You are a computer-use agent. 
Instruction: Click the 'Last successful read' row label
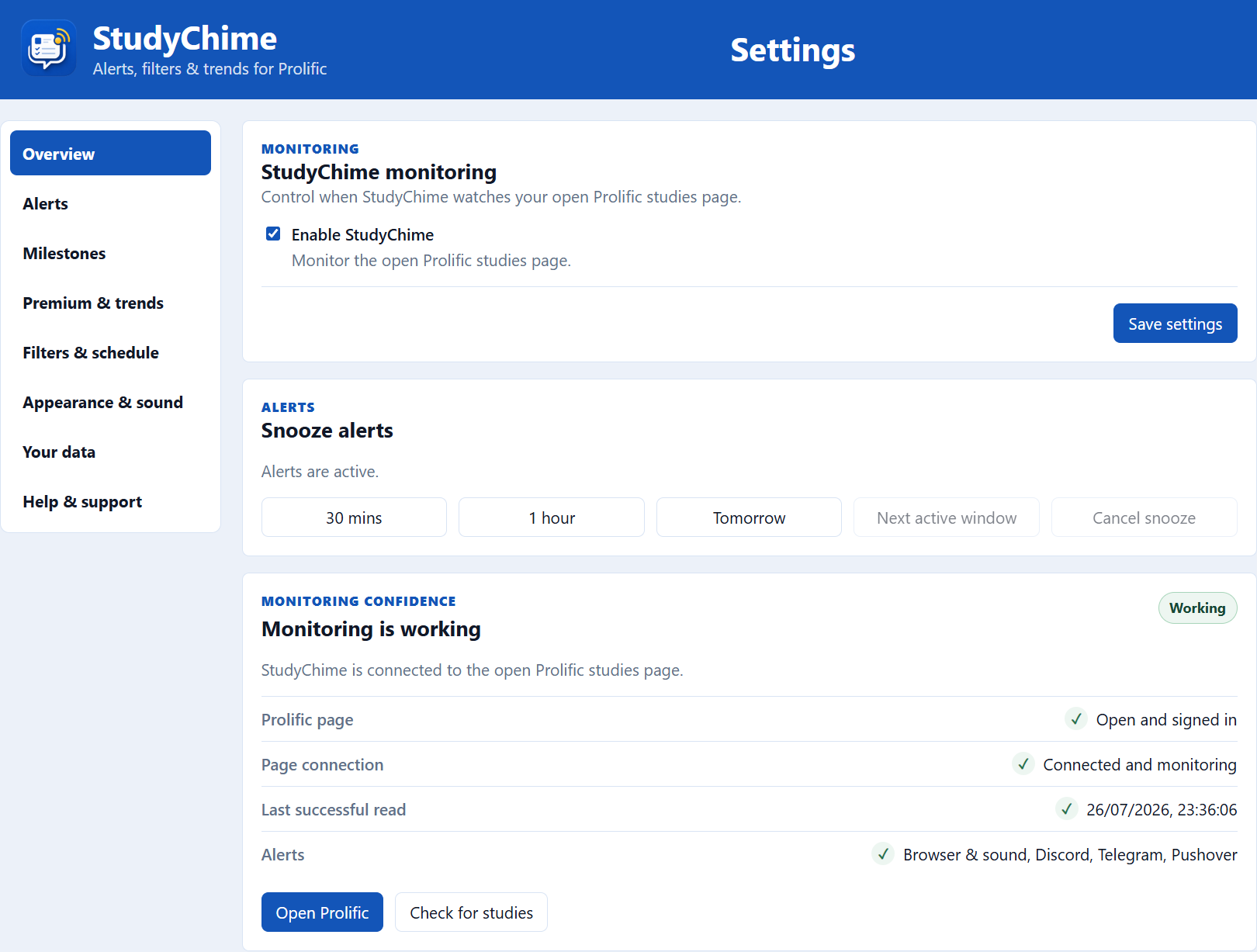pos(334,810)
